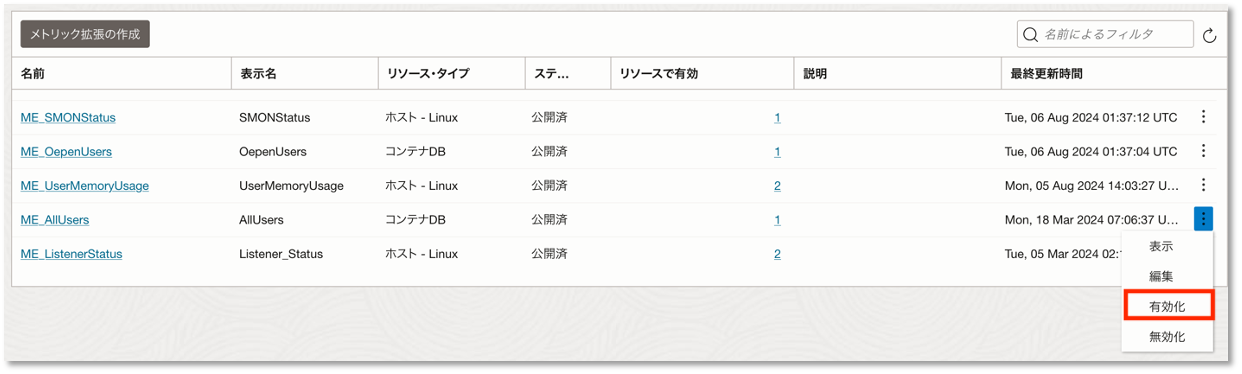Viewport: 1242px width, 374px height.
Task: Click the search magnifier icon
Action: (1031, 35)
